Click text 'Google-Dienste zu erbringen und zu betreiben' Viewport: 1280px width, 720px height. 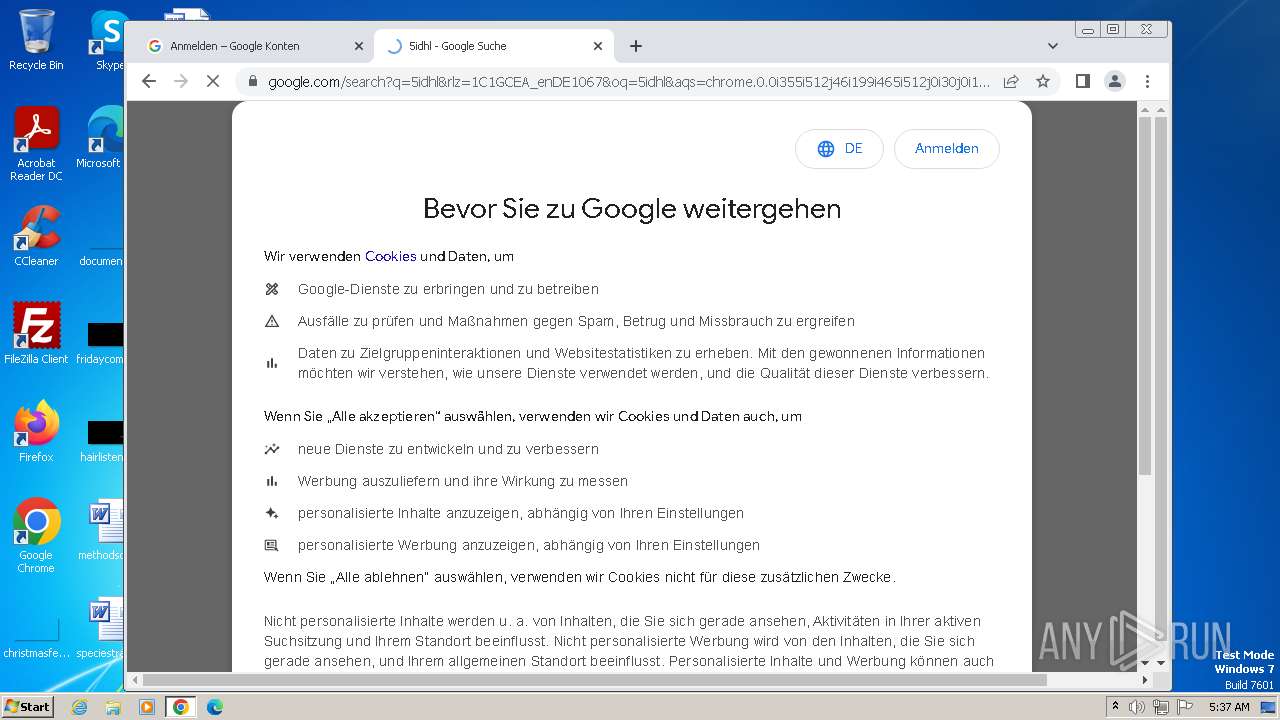tap(448, 289)
